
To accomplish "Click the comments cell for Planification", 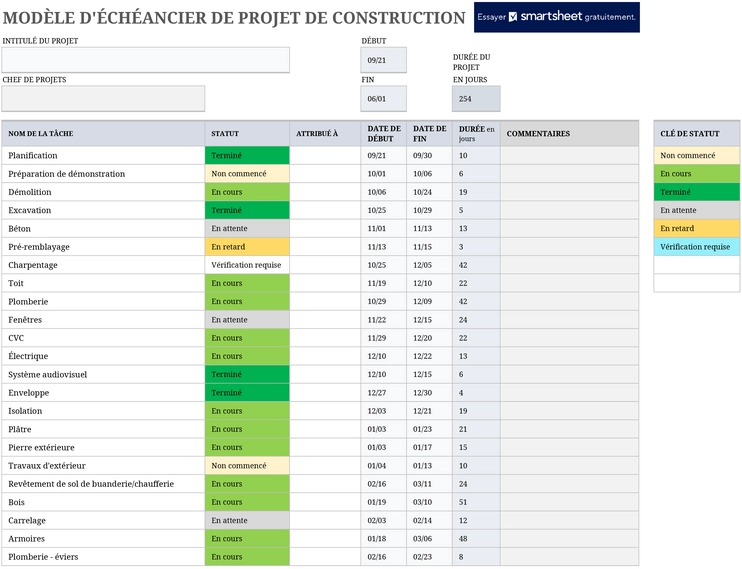I will (x=569, y=155).
